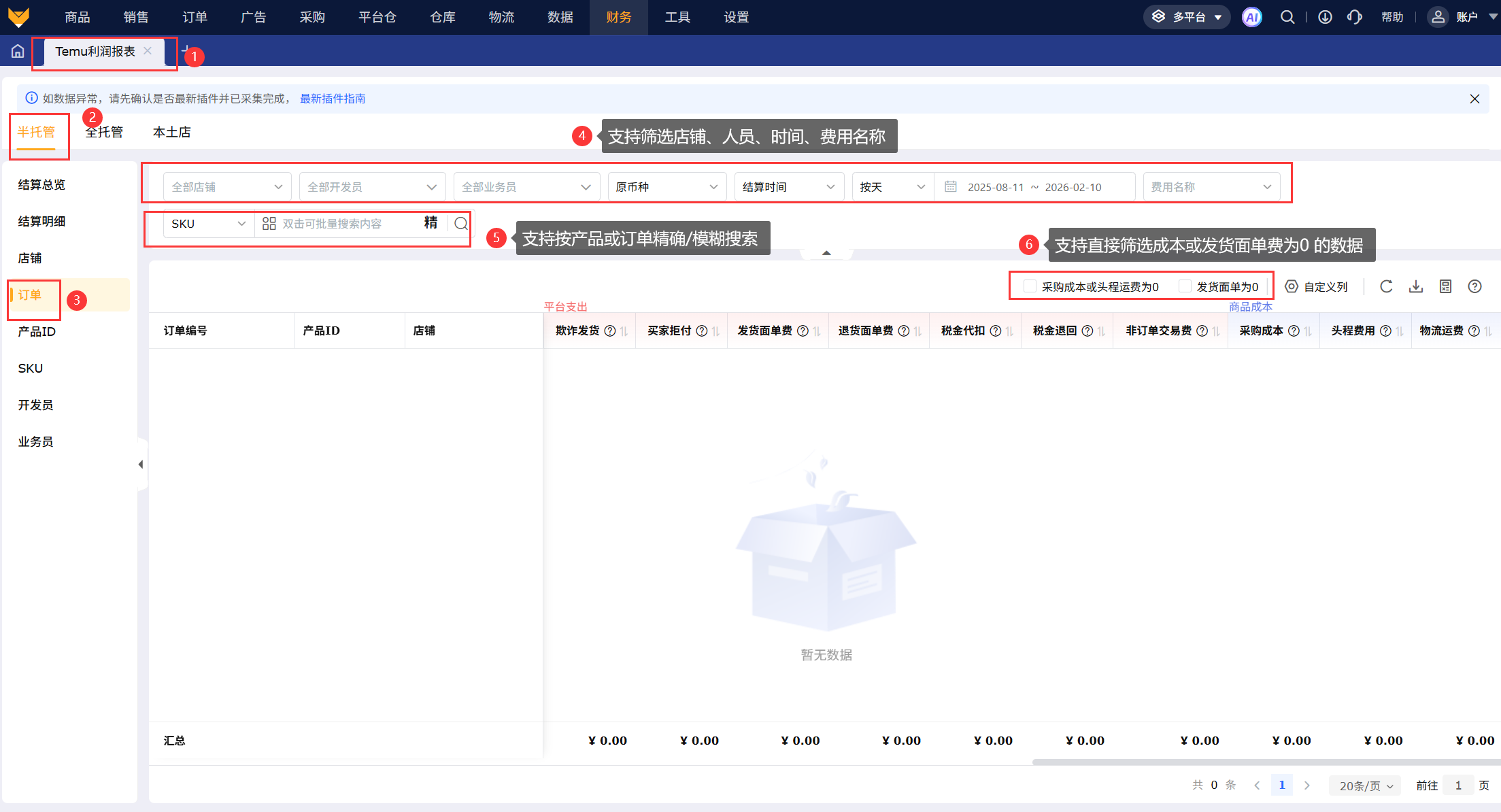
Task: Enable the 发货面单为0 checkbox
Action: click(1185, 286)
